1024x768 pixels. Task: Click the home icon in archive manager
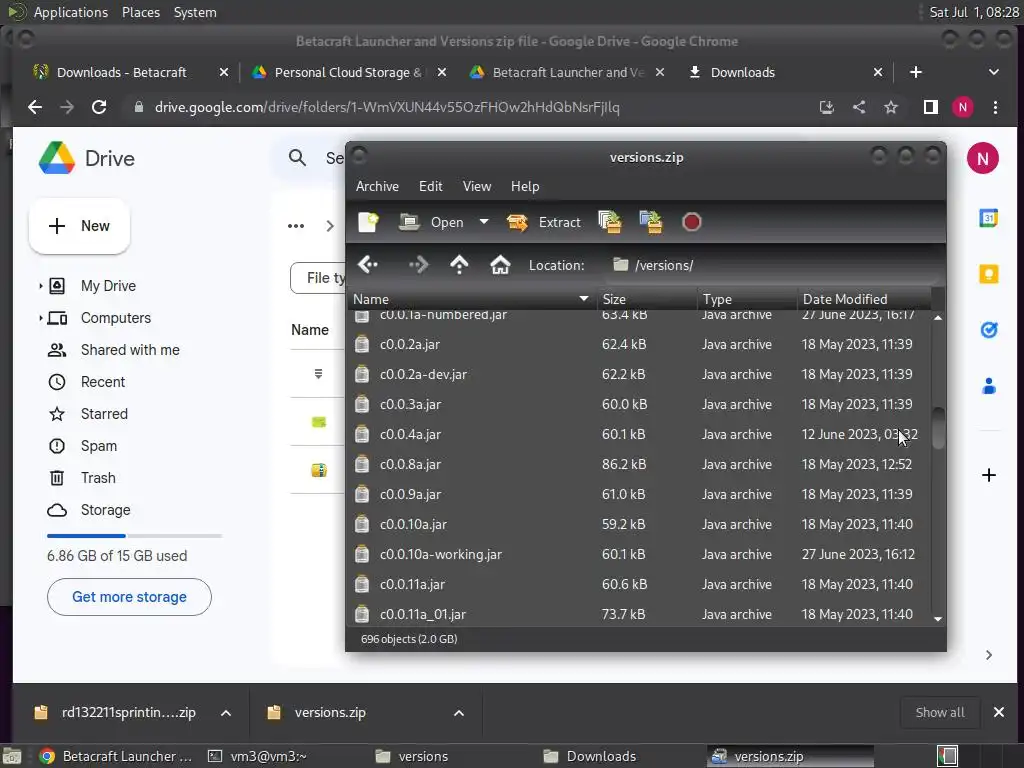coord(500,264)
